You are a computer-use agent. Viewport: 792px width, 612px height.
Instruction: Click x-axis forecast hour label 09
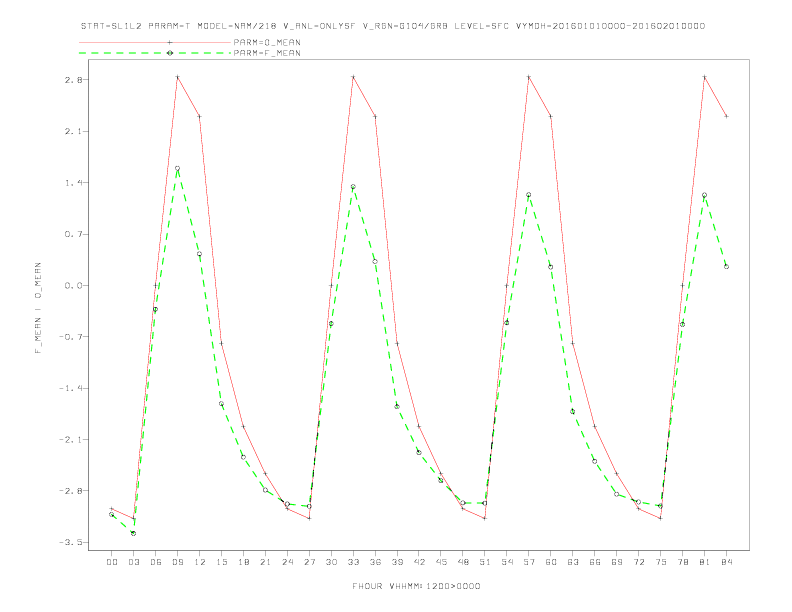coord(177,562)
